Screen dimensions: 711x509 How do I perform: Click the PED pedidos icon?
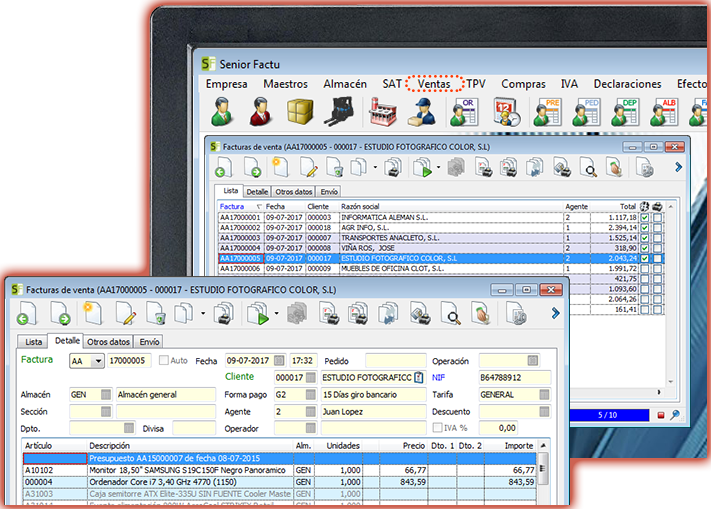point(586,111)
